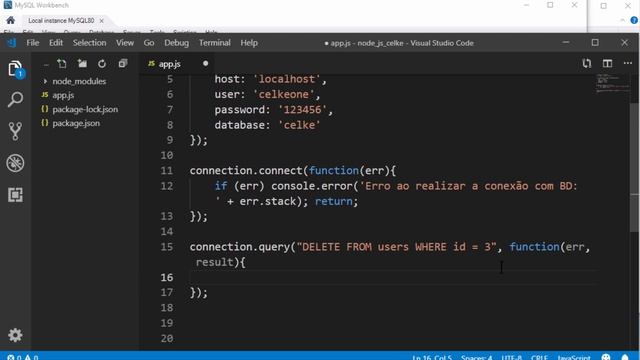Viewport: 640px width, 360px height.
Task: Open the Search view in activity bar
Action: (x=15, y=100)
